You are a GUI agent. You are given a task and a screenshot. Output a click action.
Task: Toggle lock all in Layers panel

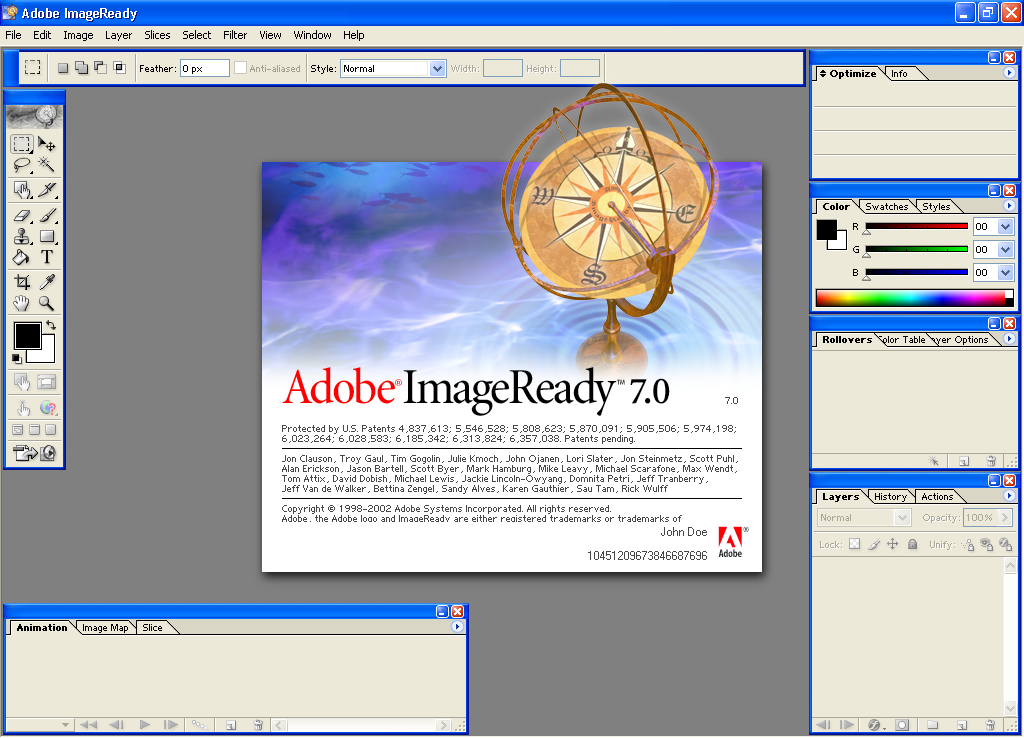pyautogui.click(x=912, y=544)
